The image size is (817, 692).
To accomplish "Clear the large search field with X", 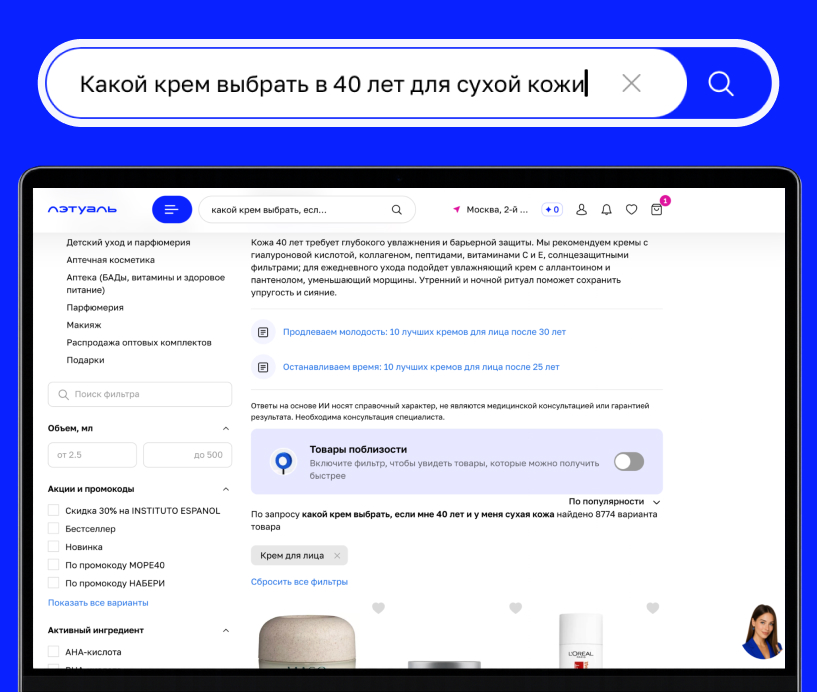I will [632, 83].
